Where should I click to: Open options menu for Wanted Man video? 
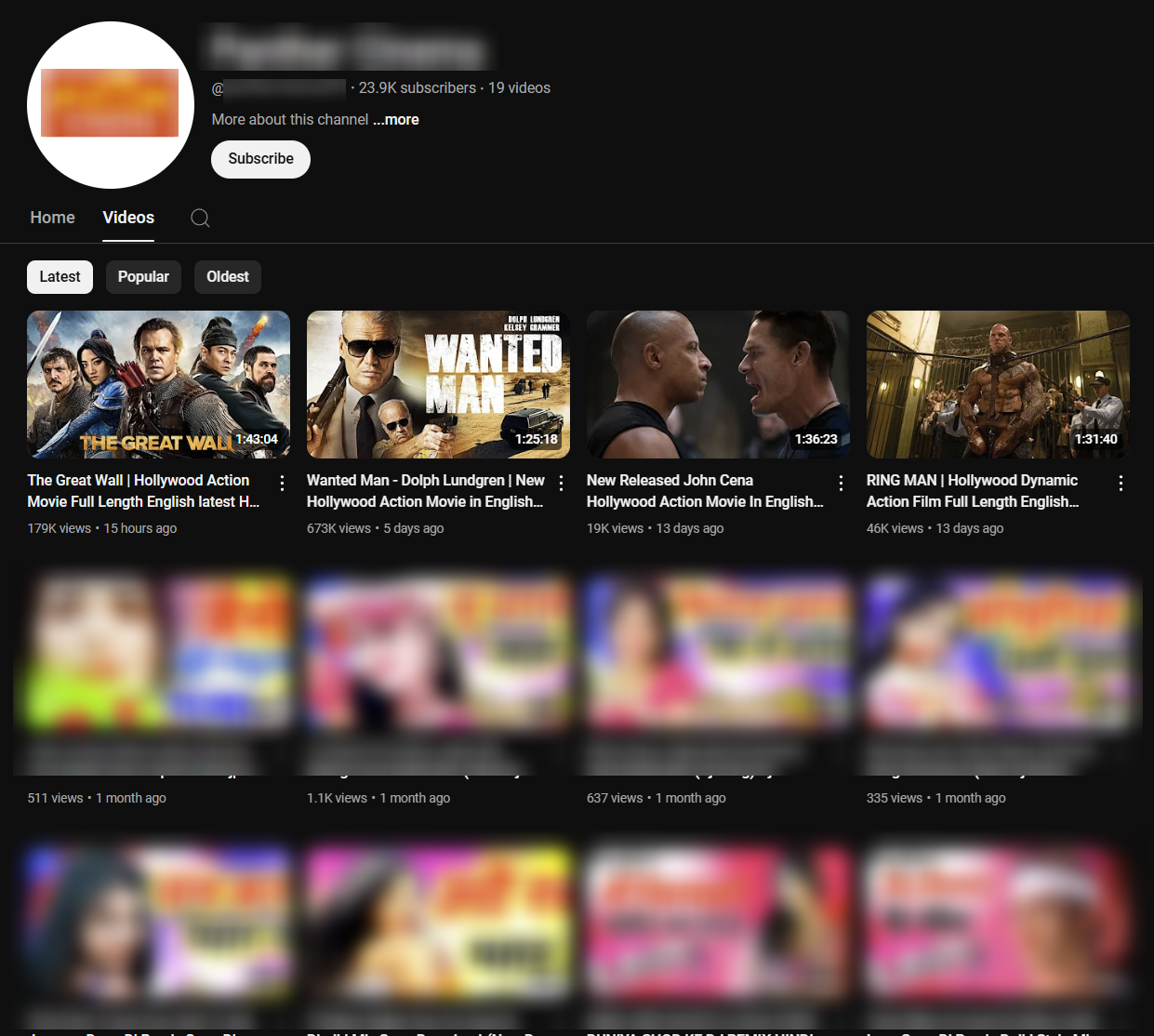coord(562,483)
